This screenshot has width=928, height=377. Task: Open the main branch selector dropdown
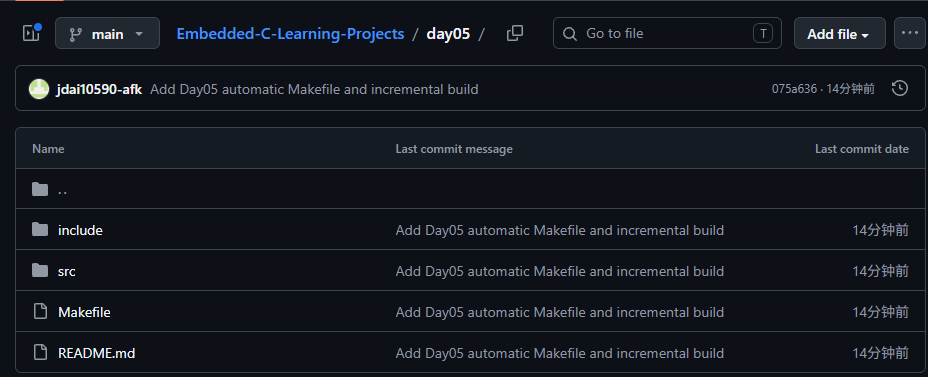[x=107, y=33]
